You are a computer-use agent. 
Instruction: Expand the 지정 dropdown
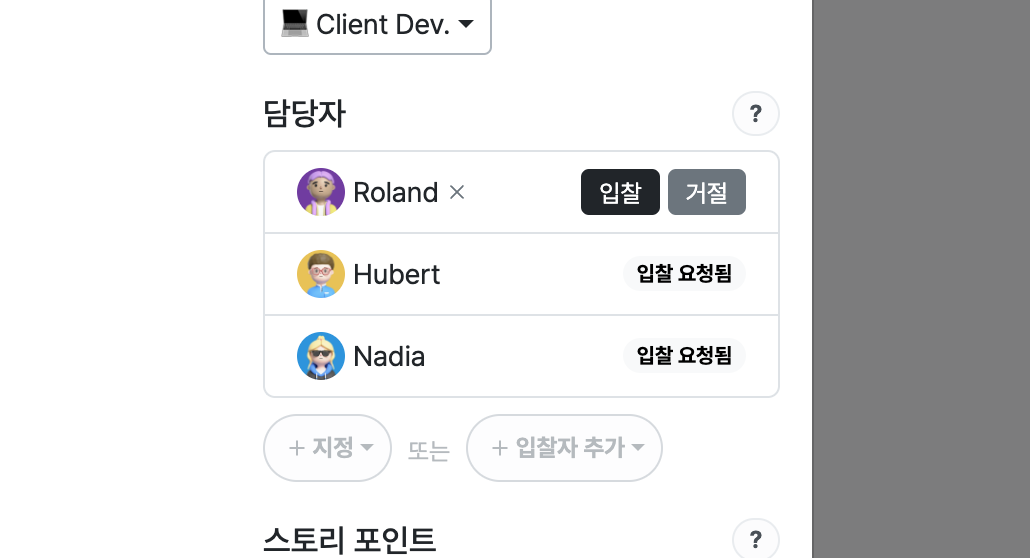(327, 448)
